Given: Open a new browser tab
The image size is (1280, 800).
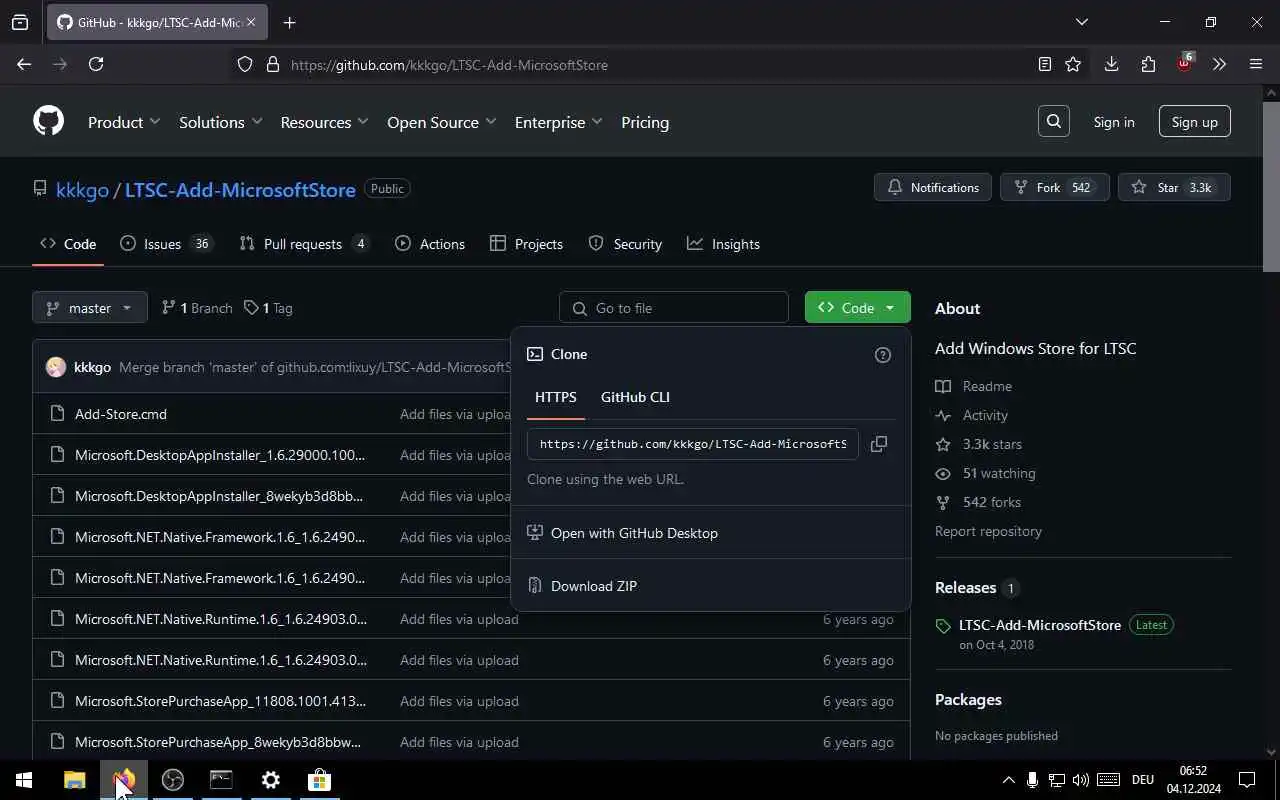Looking at the screenshot, I should [289, 22].
